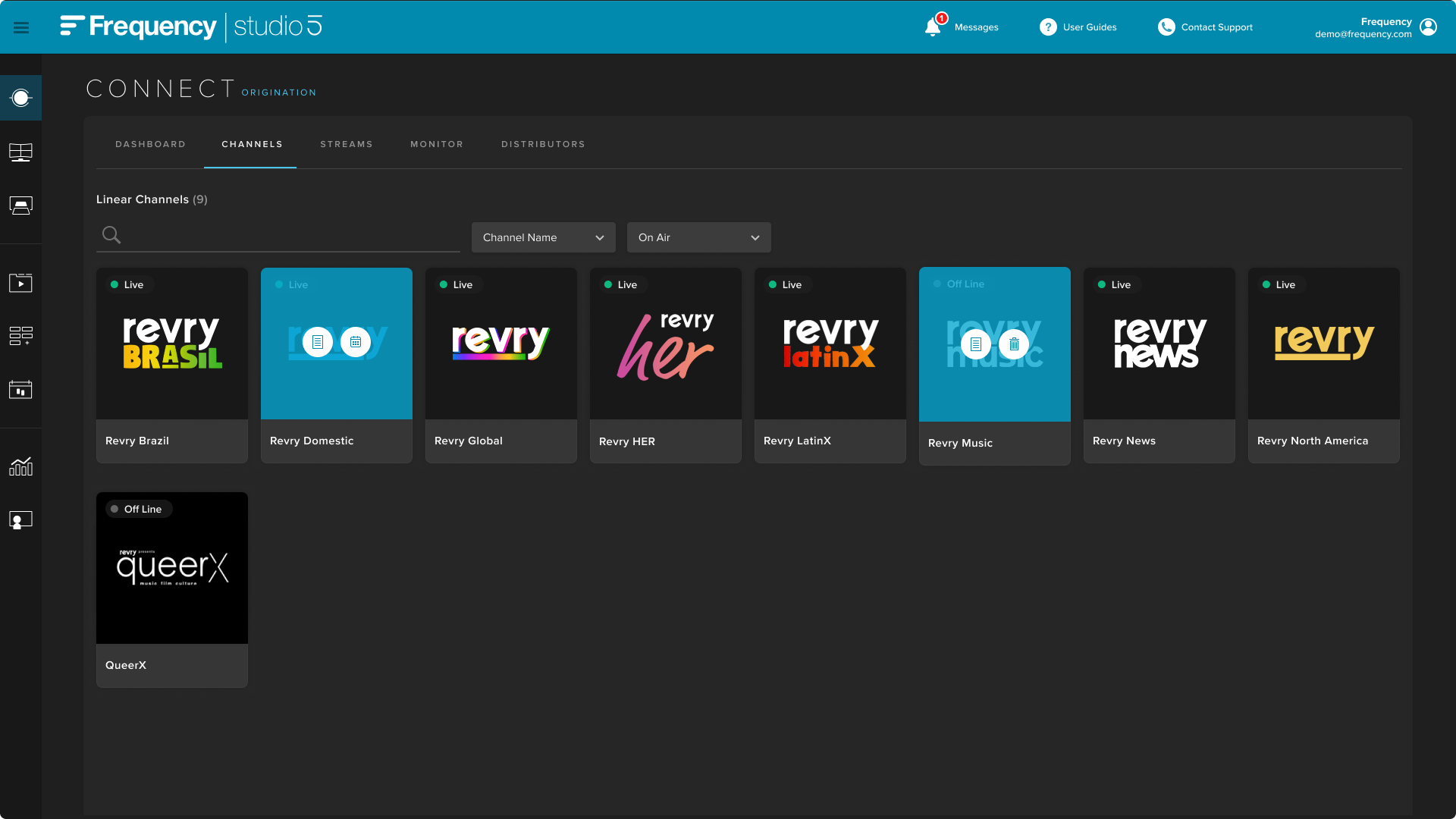Go to the Monitor tab
This screenshot has width=1456, height=819.
(x=437, y=144)
